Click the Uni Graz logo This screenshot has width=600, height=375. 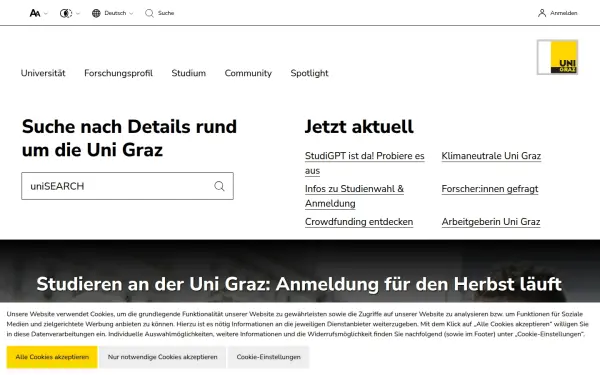(x=558, y=57)
